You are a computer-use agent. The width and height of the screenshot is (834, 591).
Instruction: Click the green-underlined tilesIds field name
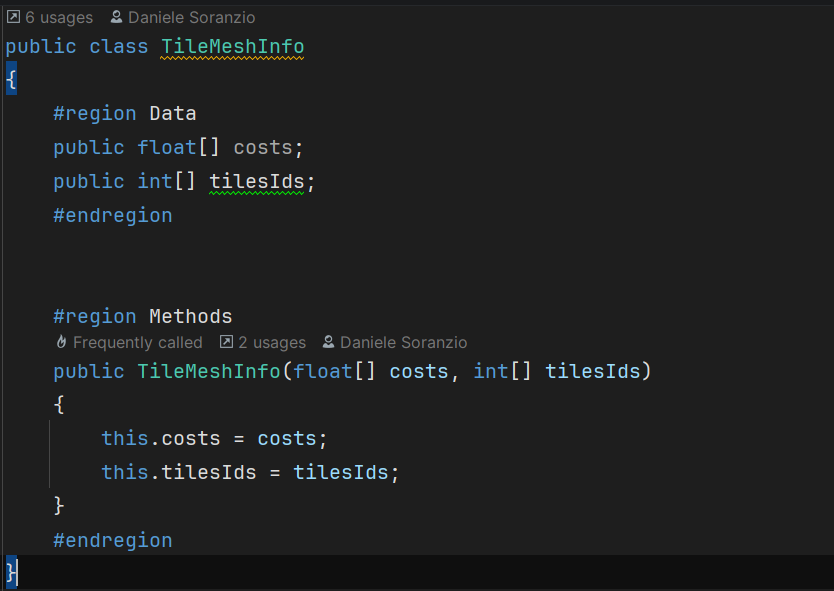(x=256, y=181)
